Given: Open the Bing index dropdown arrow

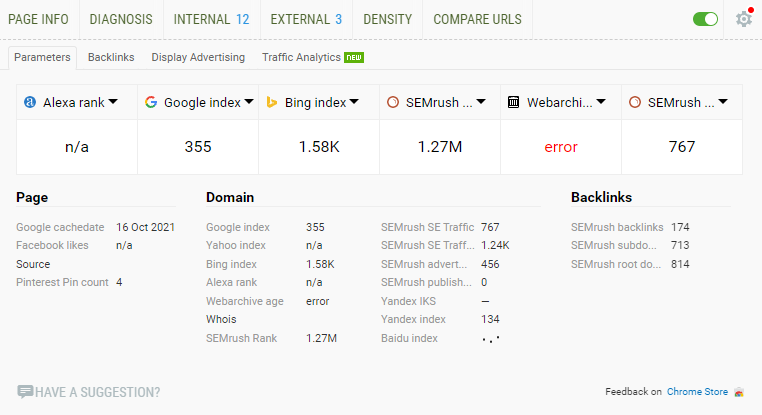Looking at the screenshot, I should [354, 102].
